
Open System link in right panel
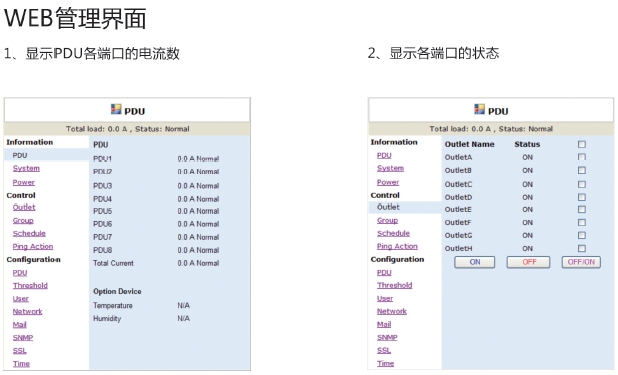pyautogui.click(x=390, y=168)
